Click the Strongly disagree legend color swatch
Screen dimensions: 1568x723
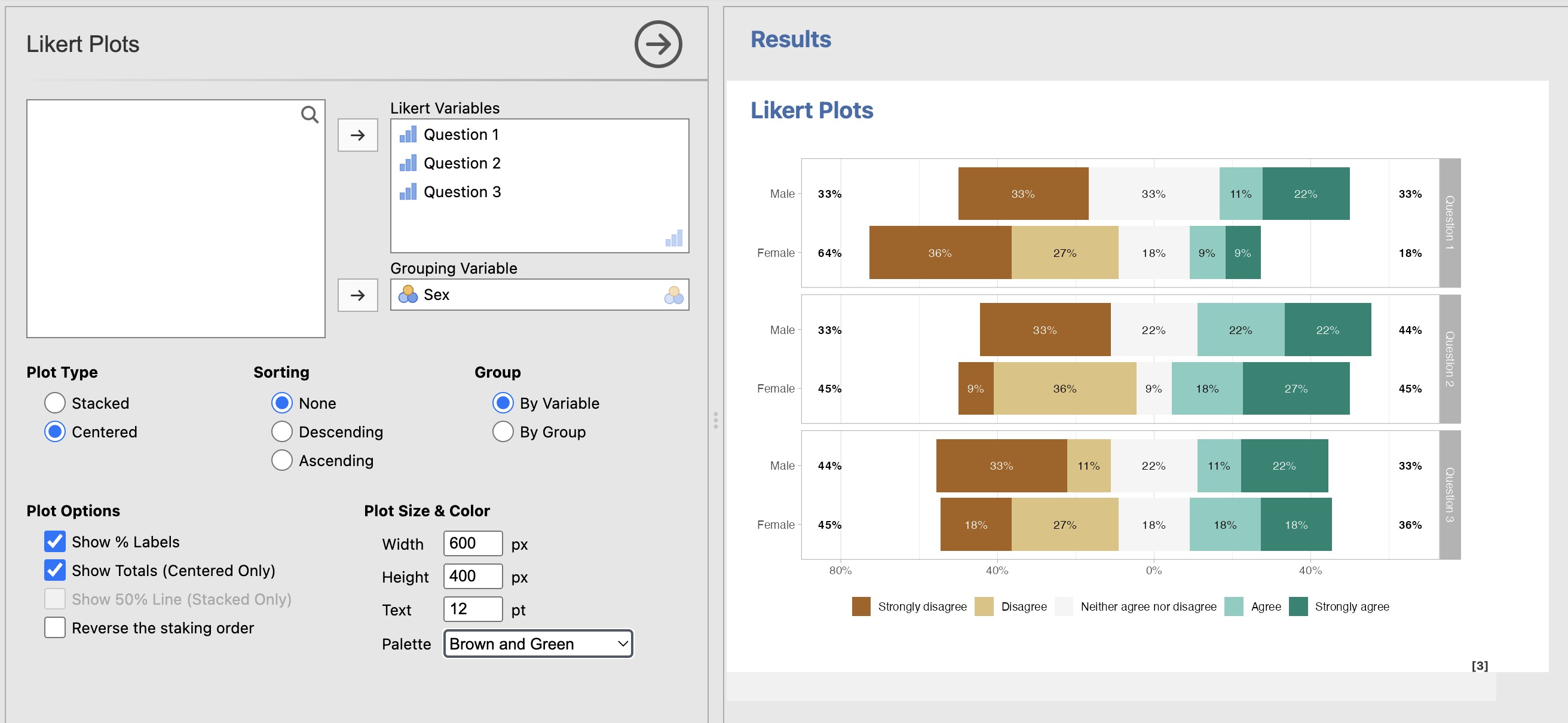pos(860,606)
